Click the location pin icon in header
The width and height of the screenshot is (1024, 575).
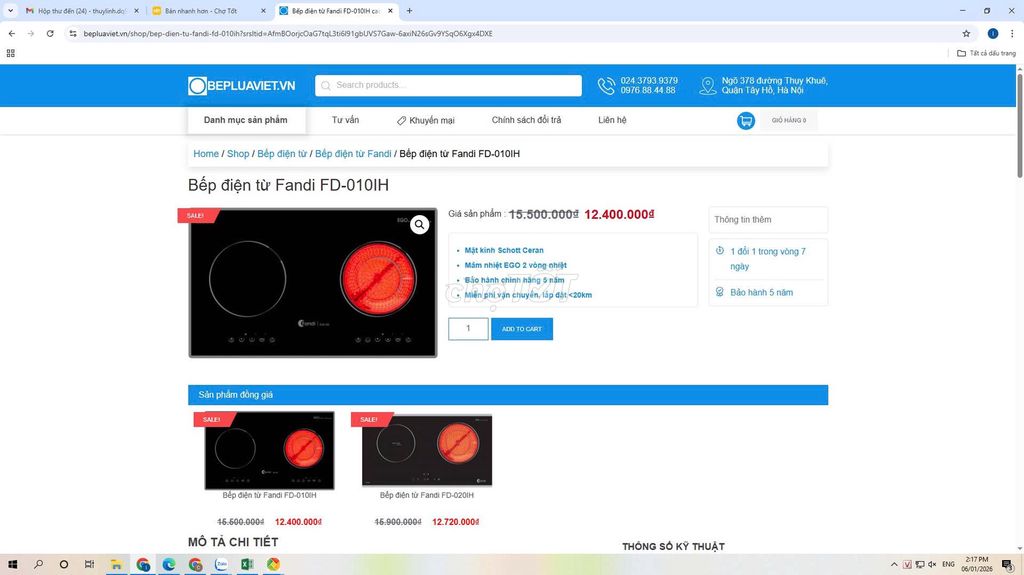point(707,86)
